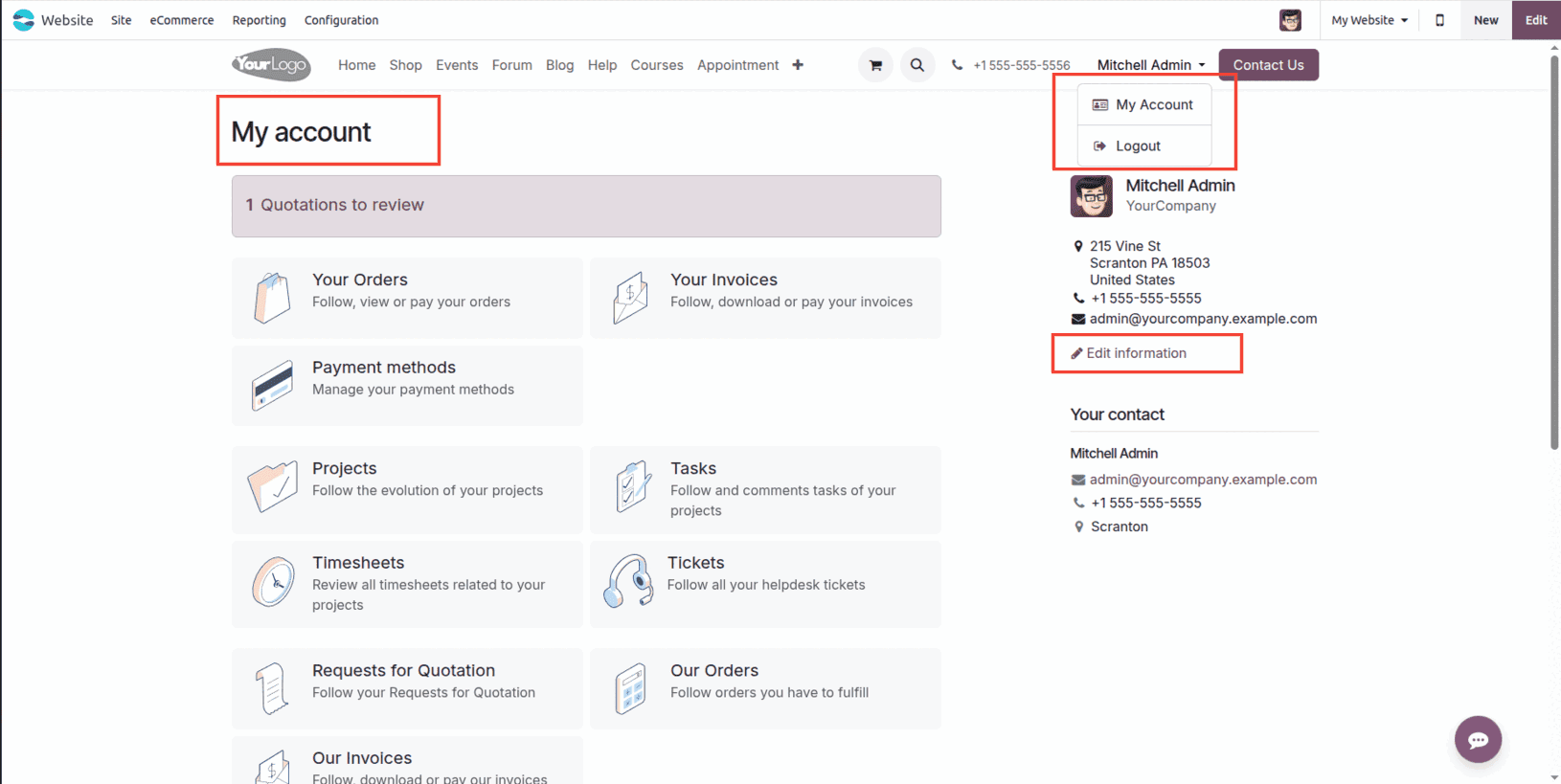Open the 1 Quotations to review banner
Screen dimensions: 1561x784
tap(586, 206)
